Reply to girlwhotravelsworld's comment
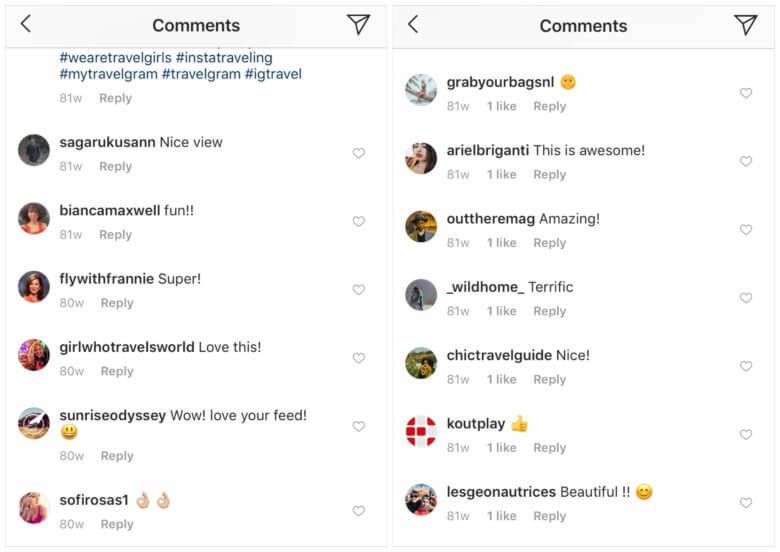This screenshot has height=552, width=780. click(x=116, y=371)
